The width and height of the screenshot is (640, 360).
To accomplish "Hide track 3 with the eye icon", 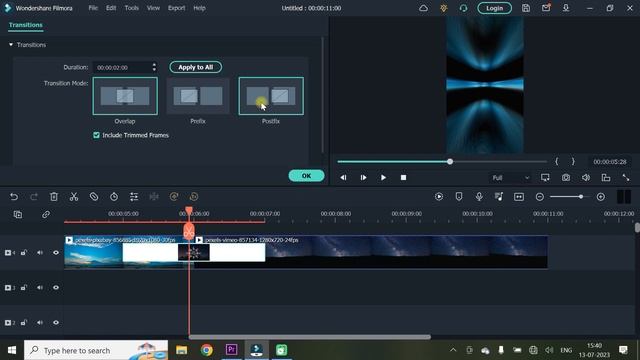I will [56, 288].
